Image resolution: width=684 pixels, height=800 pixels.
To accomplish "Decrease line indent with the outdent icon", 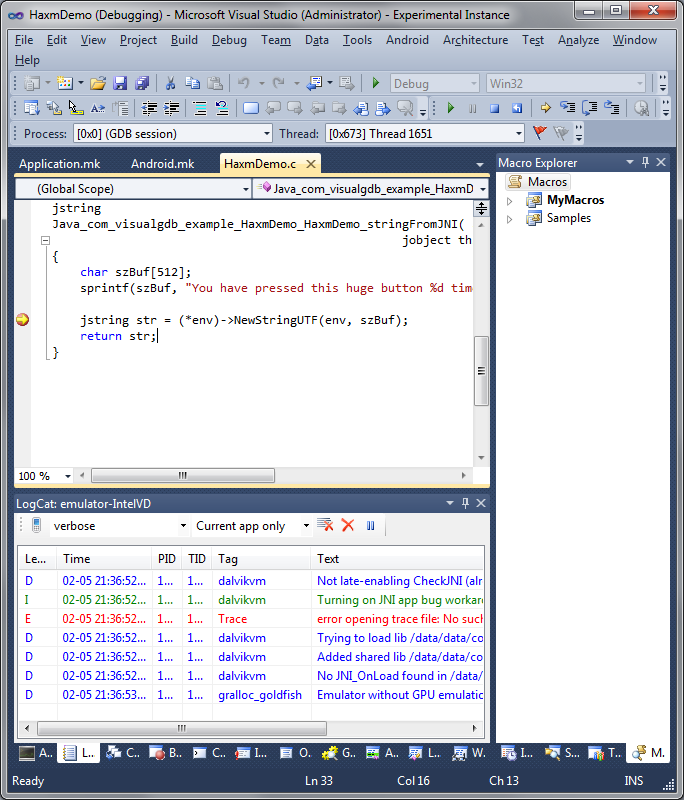I will click(x=149, y=108).
